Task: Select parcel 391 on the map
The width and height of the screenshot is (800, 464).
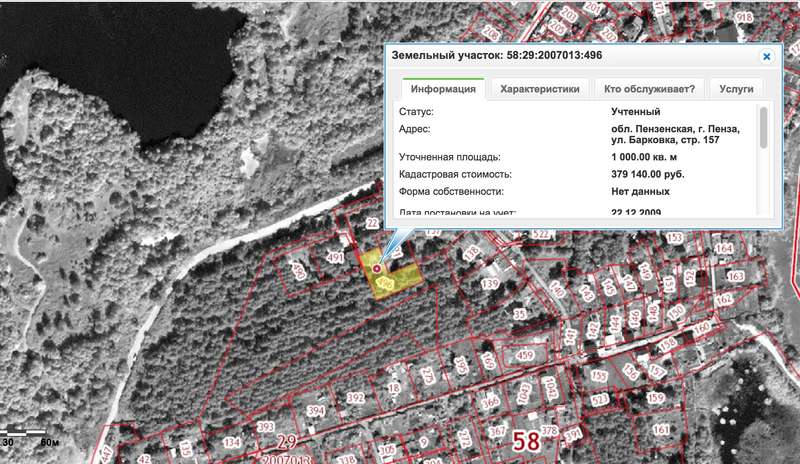Action: click(573, 434)
